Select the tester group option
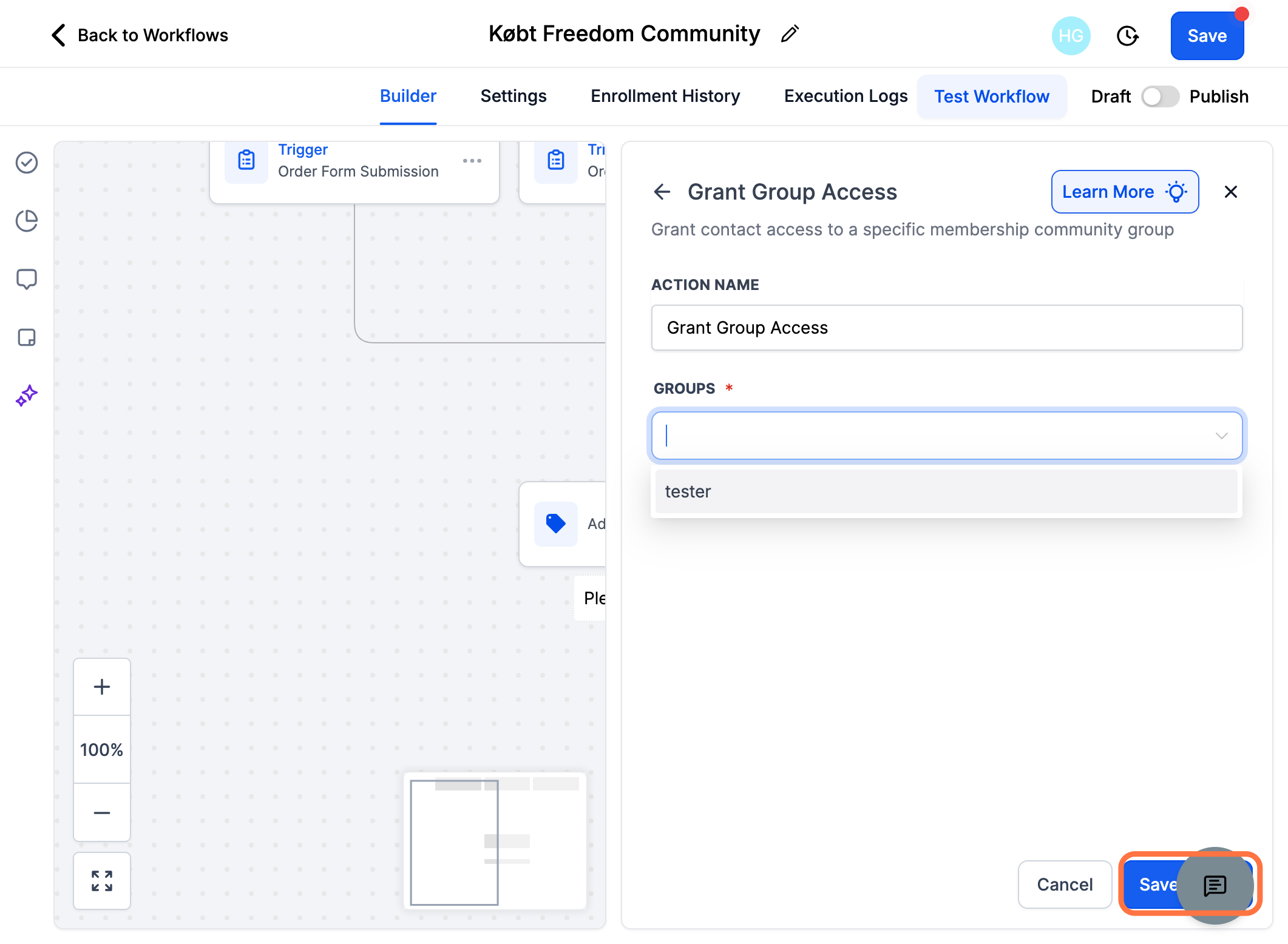Image resolution: width=1288 pixels, height=944 pixels. click(946, 491)
